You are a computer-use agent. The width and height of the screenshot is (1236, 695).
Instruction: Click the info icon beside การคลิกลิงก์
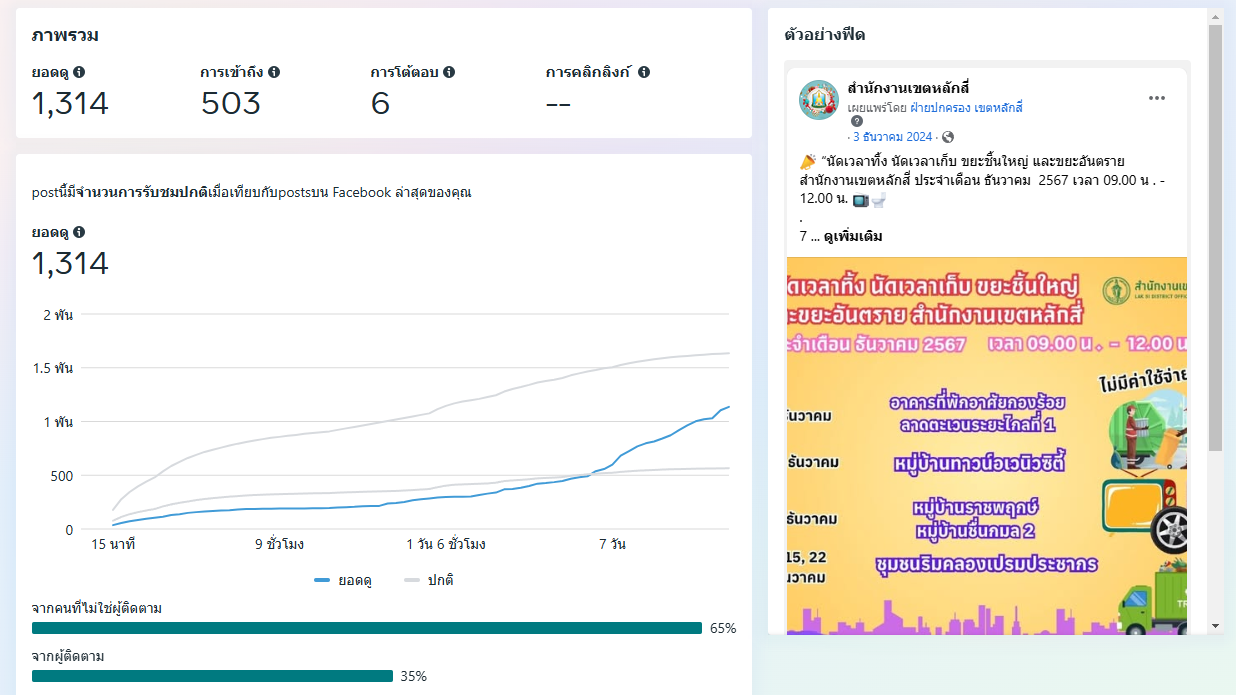click(x=644, y=72)
